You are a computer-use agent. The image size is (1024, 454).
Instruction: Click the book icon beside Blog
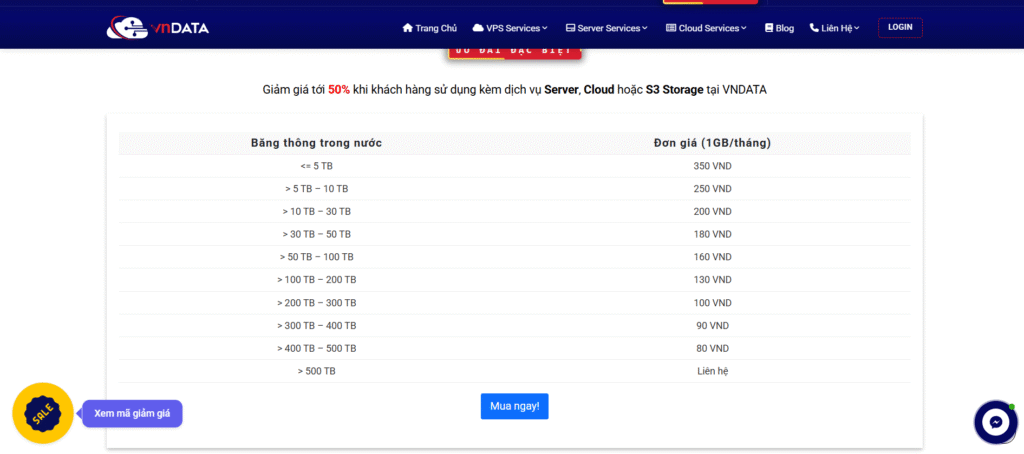769,28
